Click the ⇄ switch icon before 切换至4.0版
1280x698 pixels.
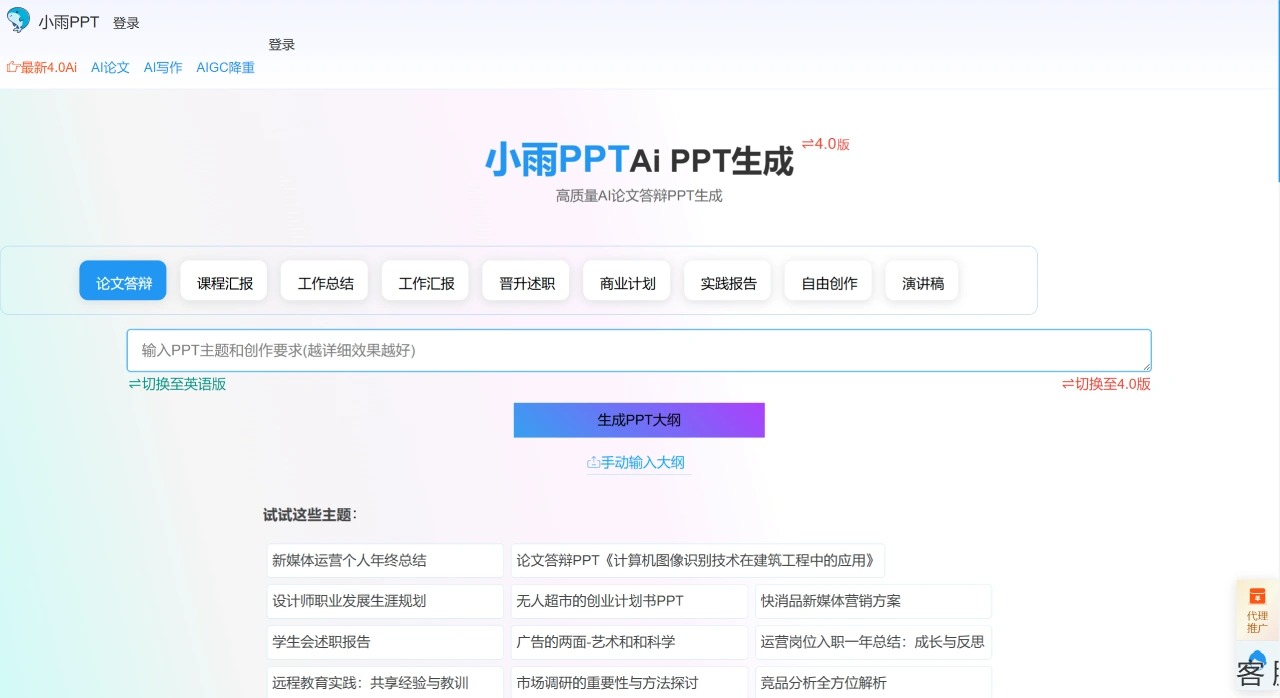coord(1067,383)
